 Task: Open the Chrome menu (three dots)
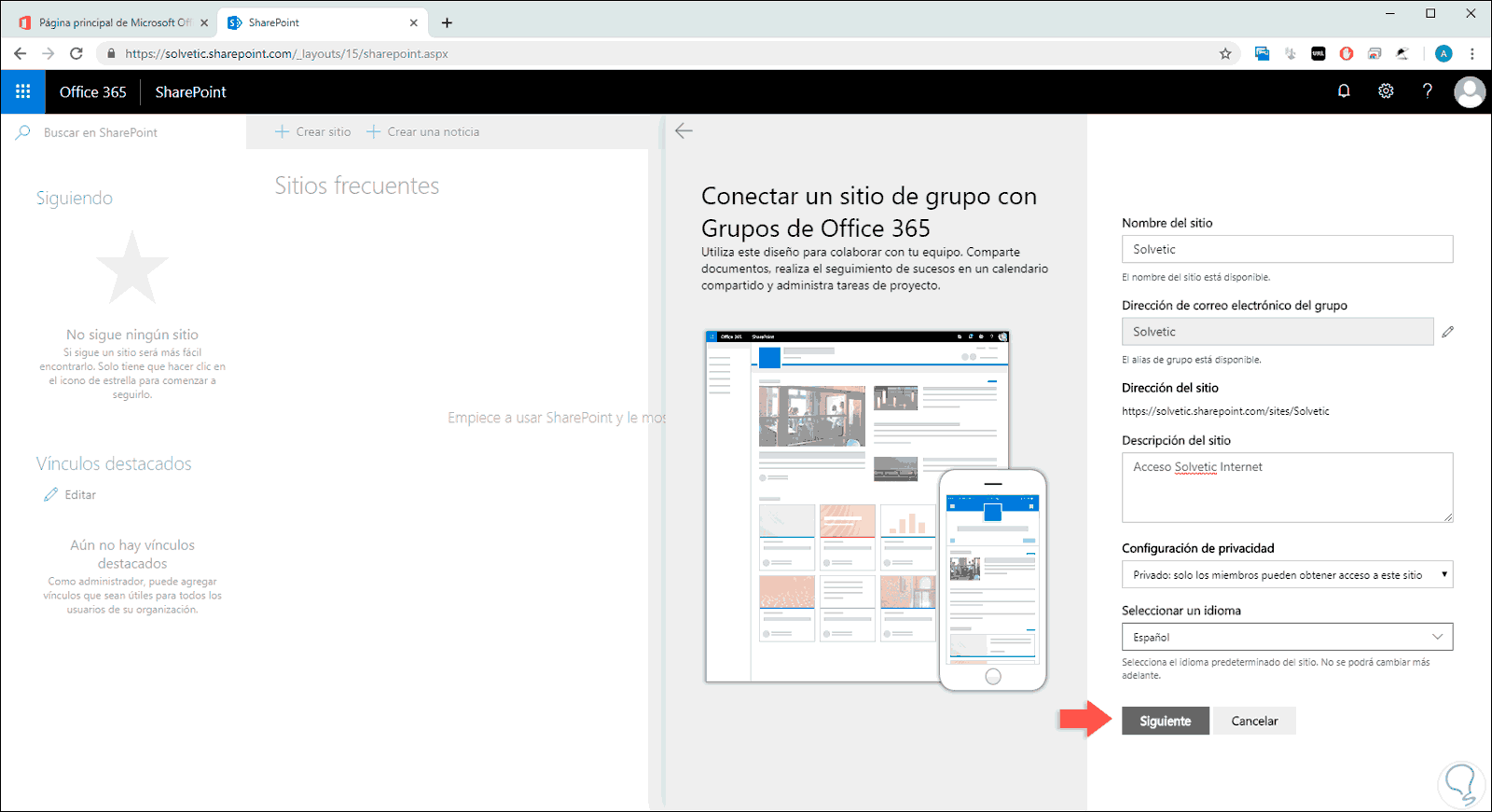pyautogui.click(x=1472, y=54)
